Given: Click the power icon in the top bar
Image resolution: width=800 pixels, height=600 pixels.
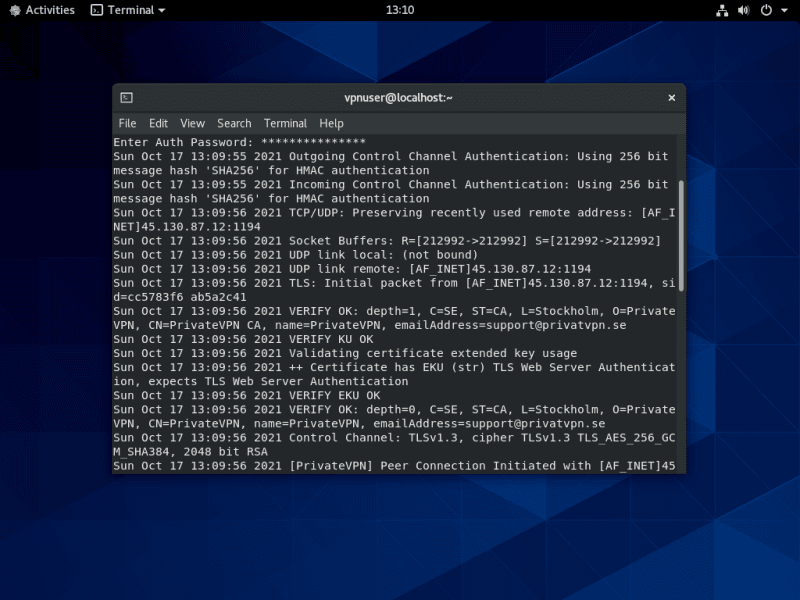Looking at the screenshot, I should [x=766, y=10].
